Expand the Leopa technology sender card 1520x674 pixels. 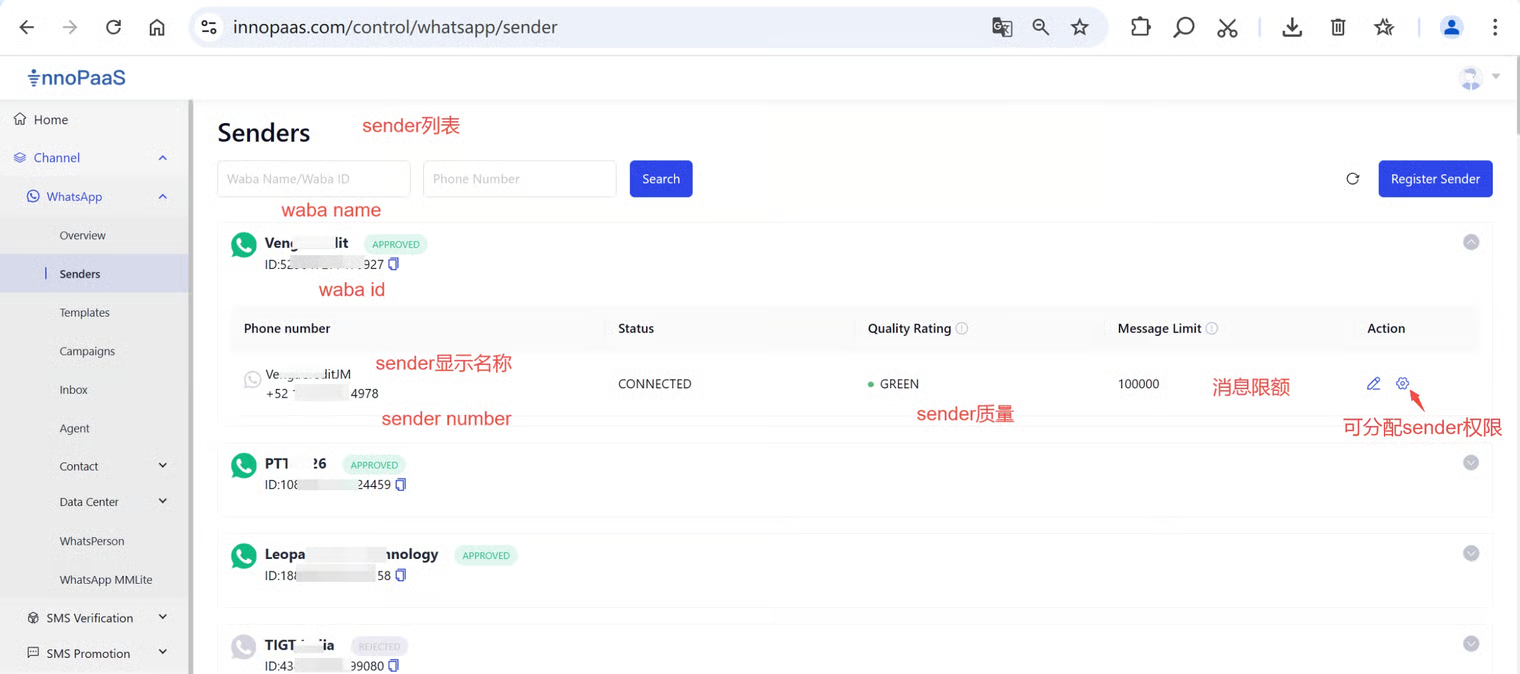[1470, 554]
